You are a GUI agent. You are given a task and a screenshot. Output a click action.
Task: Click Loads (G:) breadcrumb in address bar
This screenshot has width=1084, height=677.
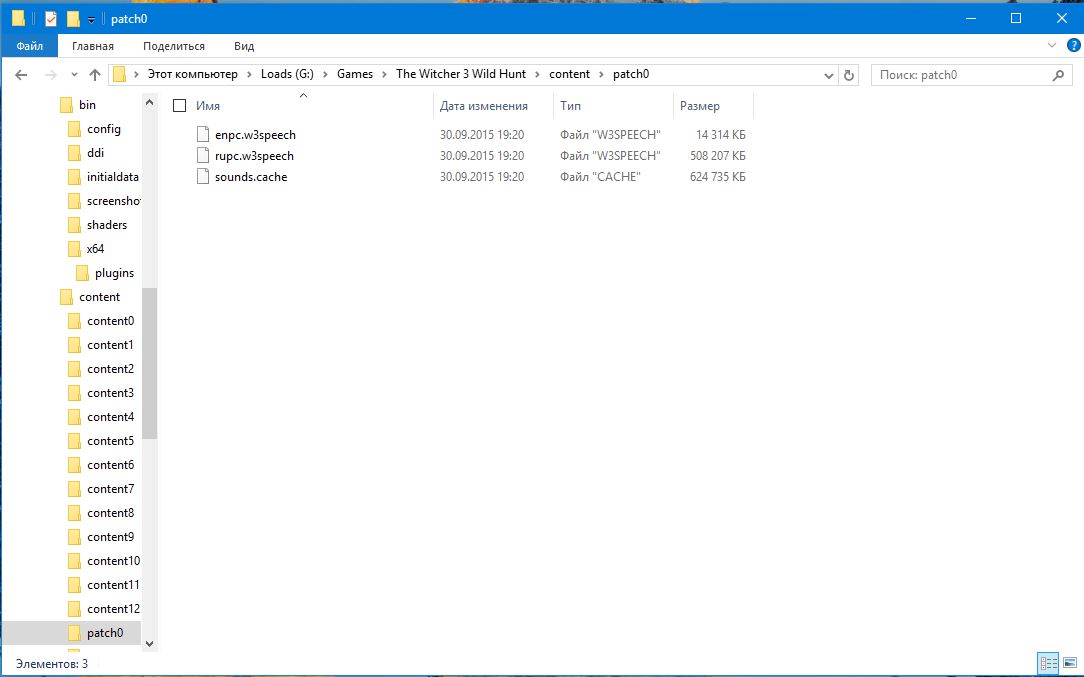pos(287,74)
